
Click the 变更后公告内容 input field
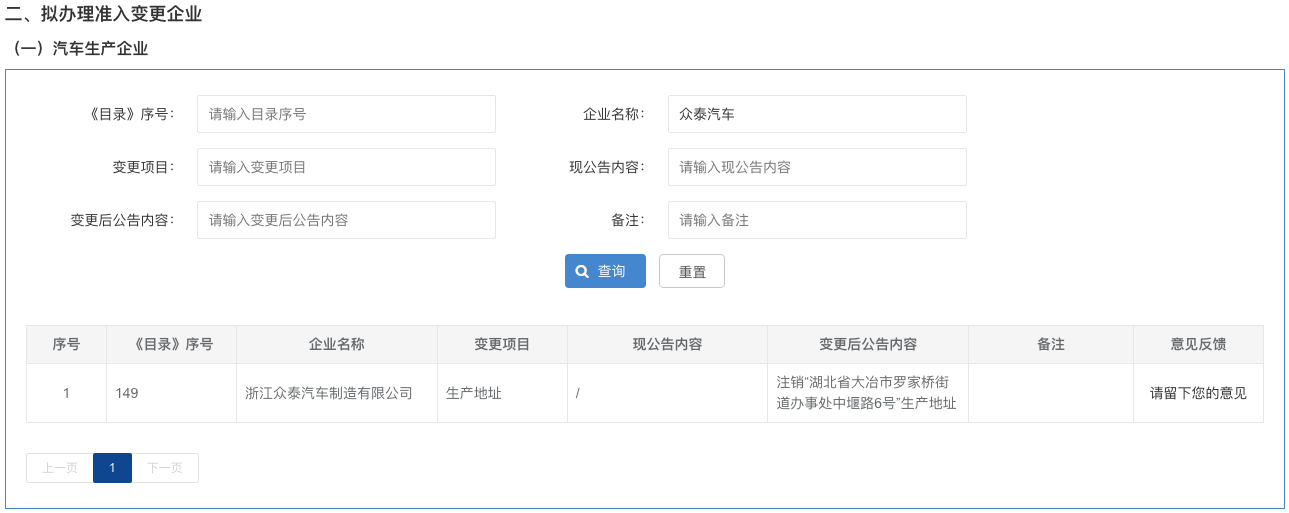click(346, 220)
